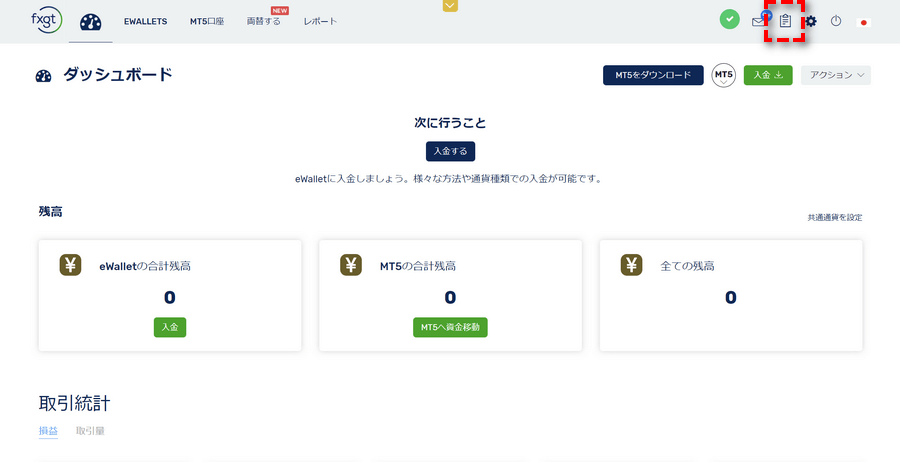Click the ダッシュボード heading gauge icon
Viewport: 900px width, 462px height.
pos(44,76)
